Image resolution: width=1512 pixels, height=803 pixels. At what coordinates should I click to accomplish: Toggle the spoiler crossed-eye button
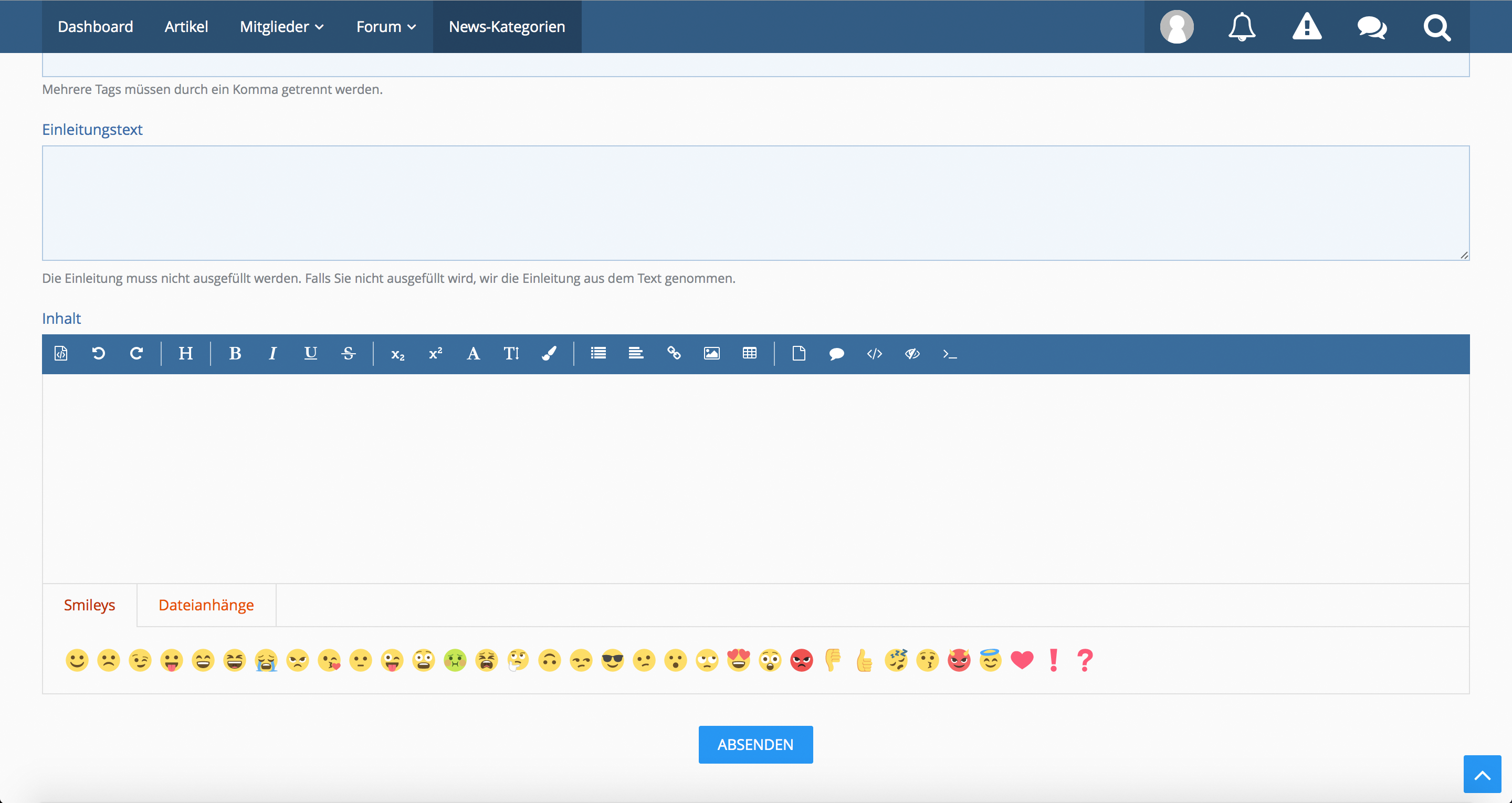click(912, 353)
